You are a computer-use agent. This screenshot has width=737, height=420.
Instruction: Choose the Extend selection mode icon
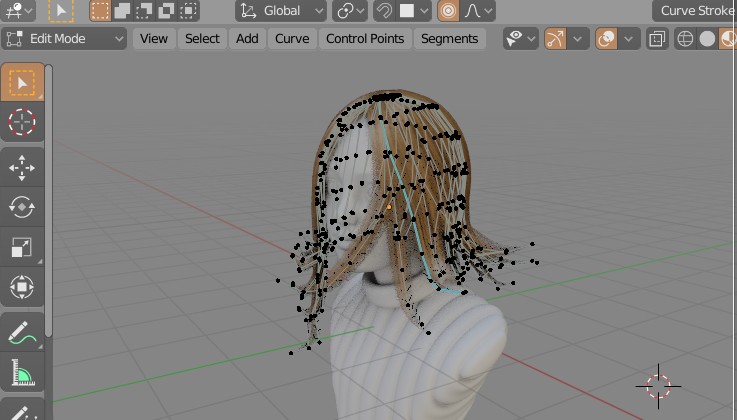122,10
